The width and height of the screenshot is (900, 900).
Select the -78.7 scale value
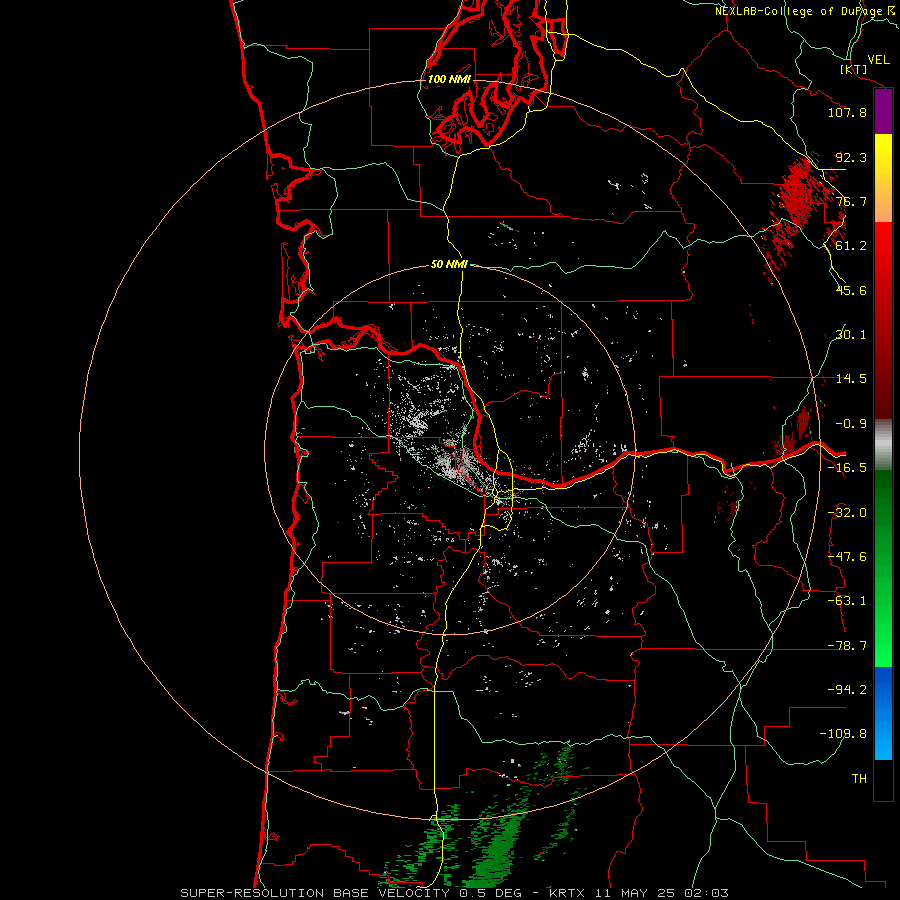tap(847, 646)
